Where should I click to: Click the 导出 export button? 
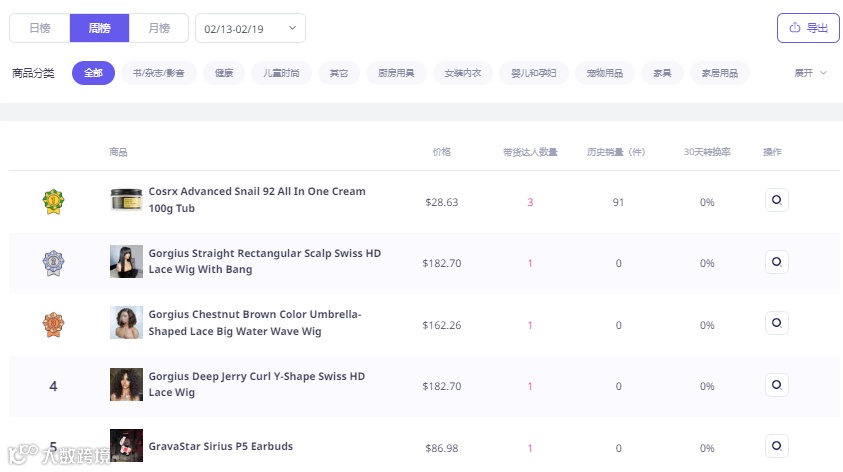tap(808, 28)
